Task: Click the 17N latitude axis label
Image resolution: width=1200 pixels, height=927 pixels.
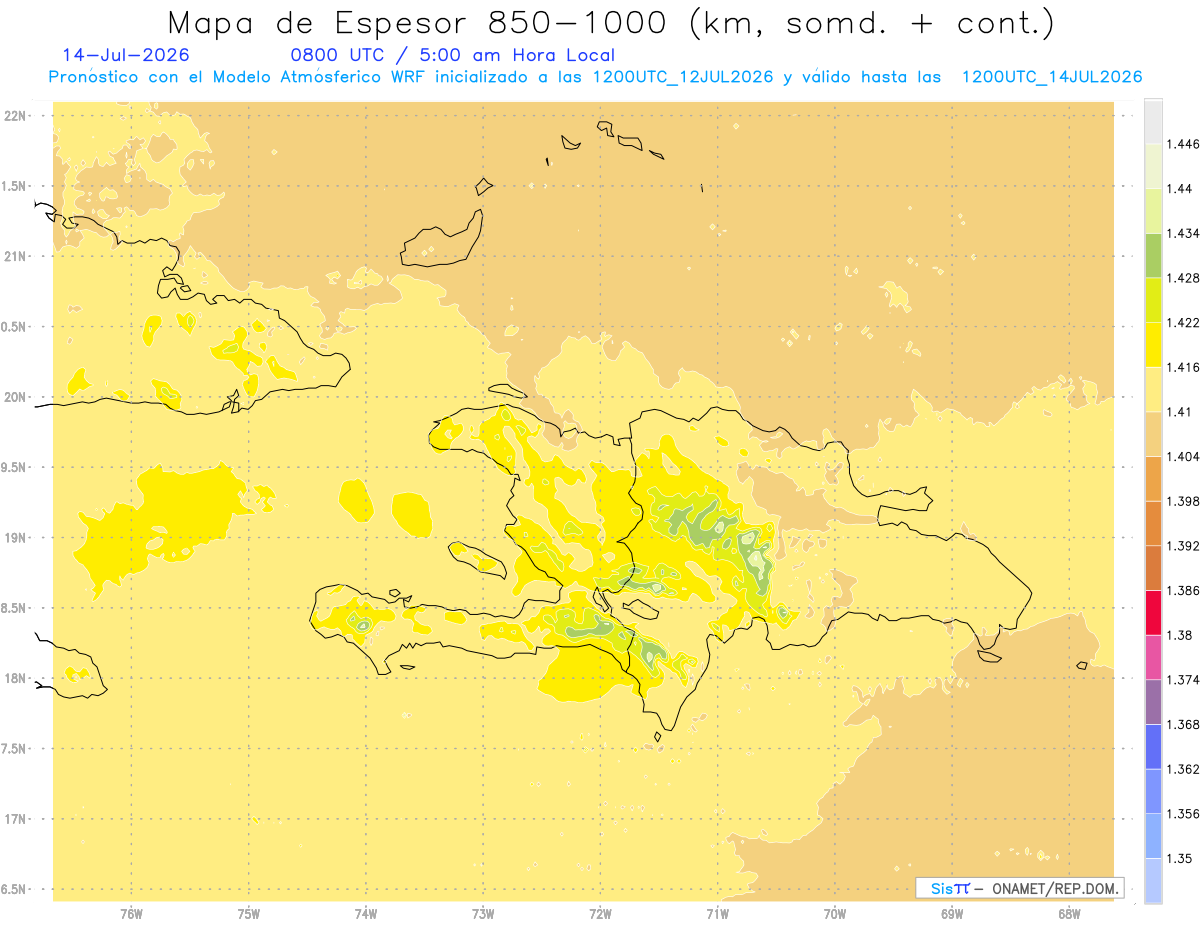Action: click(x=15, y=819)
